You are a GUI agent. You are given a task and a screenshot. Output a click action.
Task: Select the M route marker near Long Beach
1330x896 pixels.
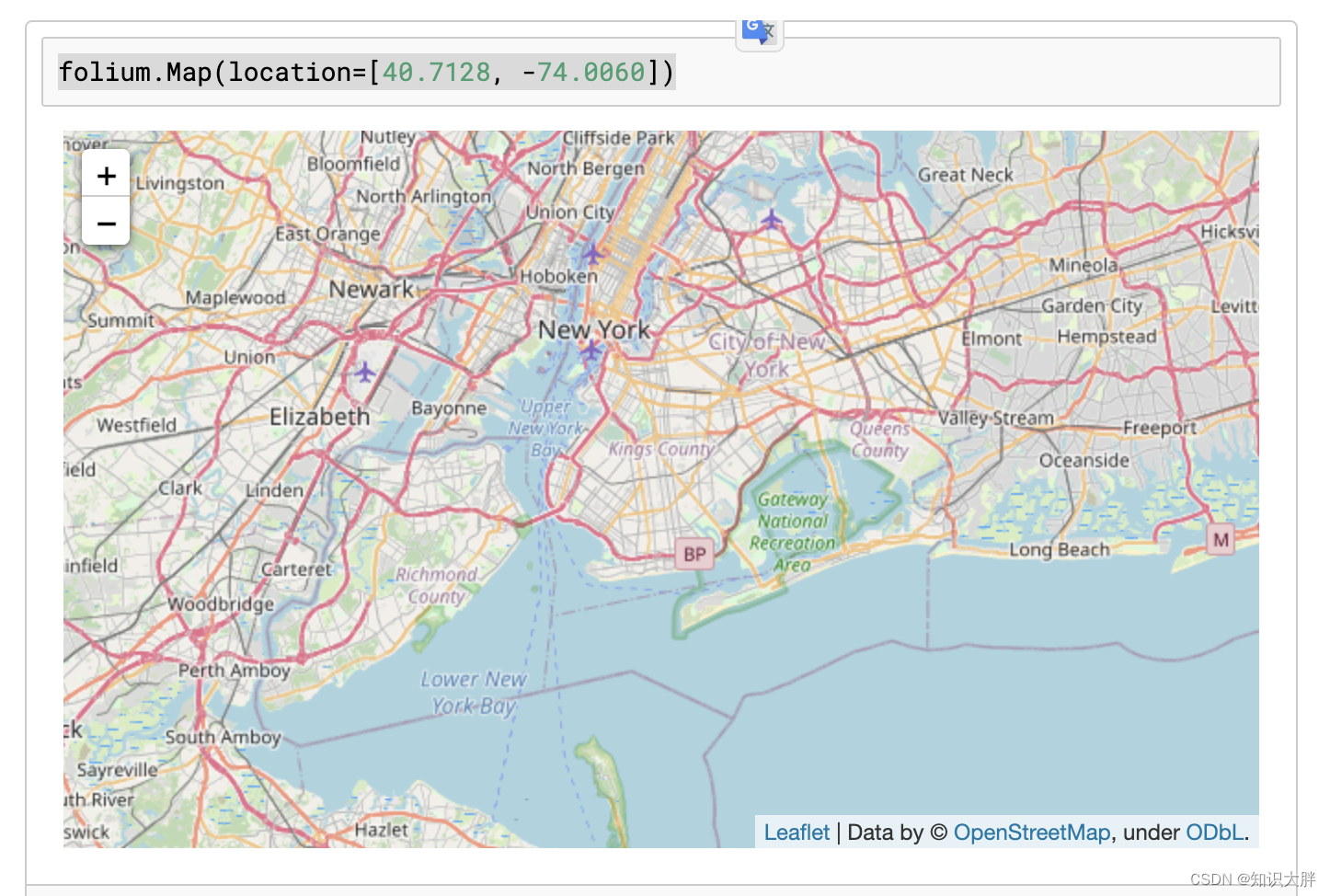coord(1221,540)
